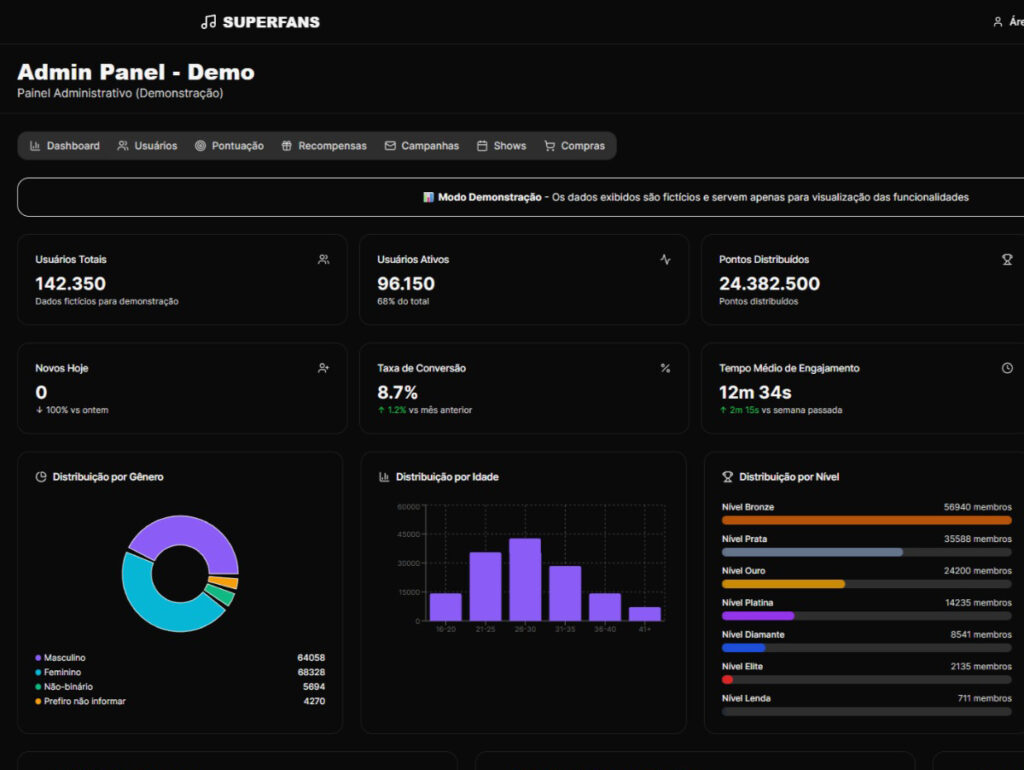Open the Shows tab
Viewport: 1024px width, 770px height.
point(502,146)
